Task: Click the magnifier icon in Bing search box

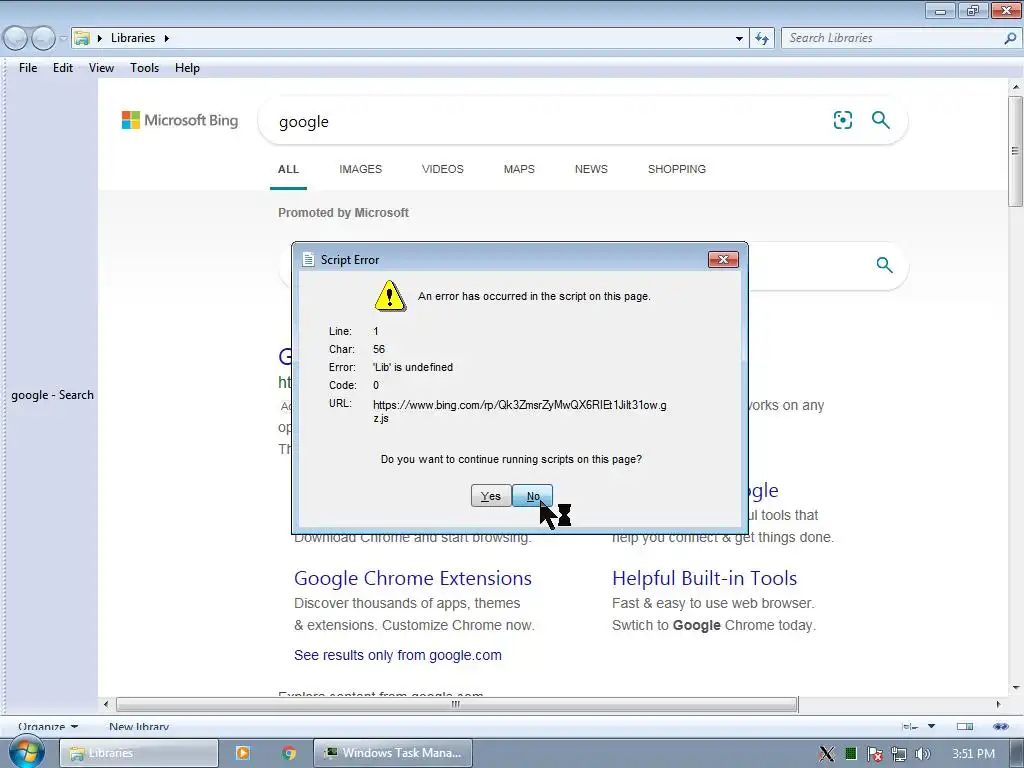Action: [880, 120]
